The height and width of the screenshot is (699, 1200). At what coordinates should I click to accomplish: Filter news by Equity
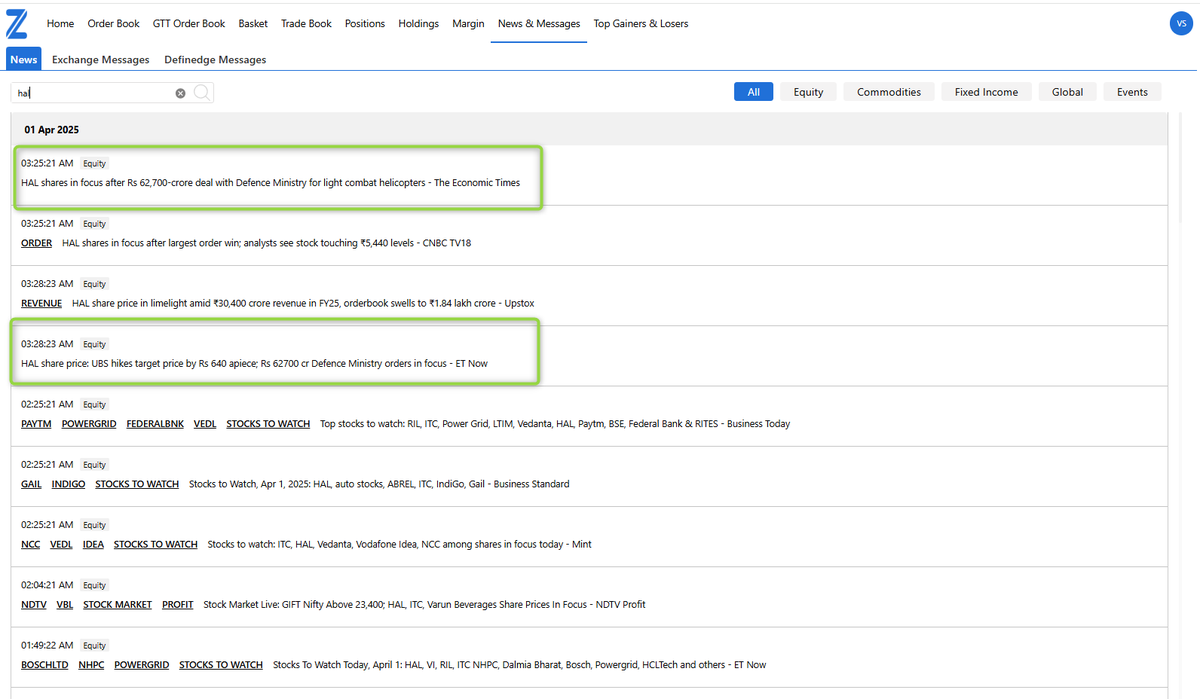808,92
